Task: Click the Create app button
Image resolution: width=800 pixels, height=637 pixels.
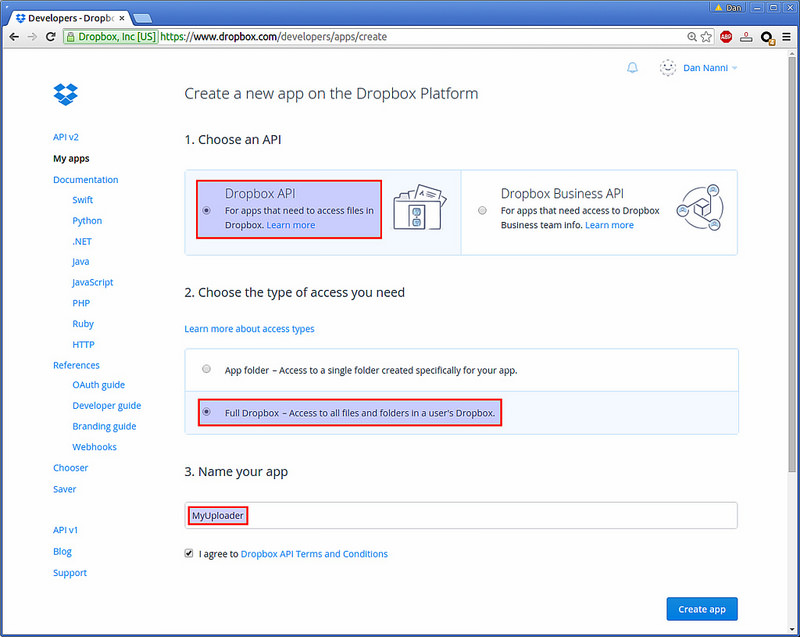Action: coord(702,609)
